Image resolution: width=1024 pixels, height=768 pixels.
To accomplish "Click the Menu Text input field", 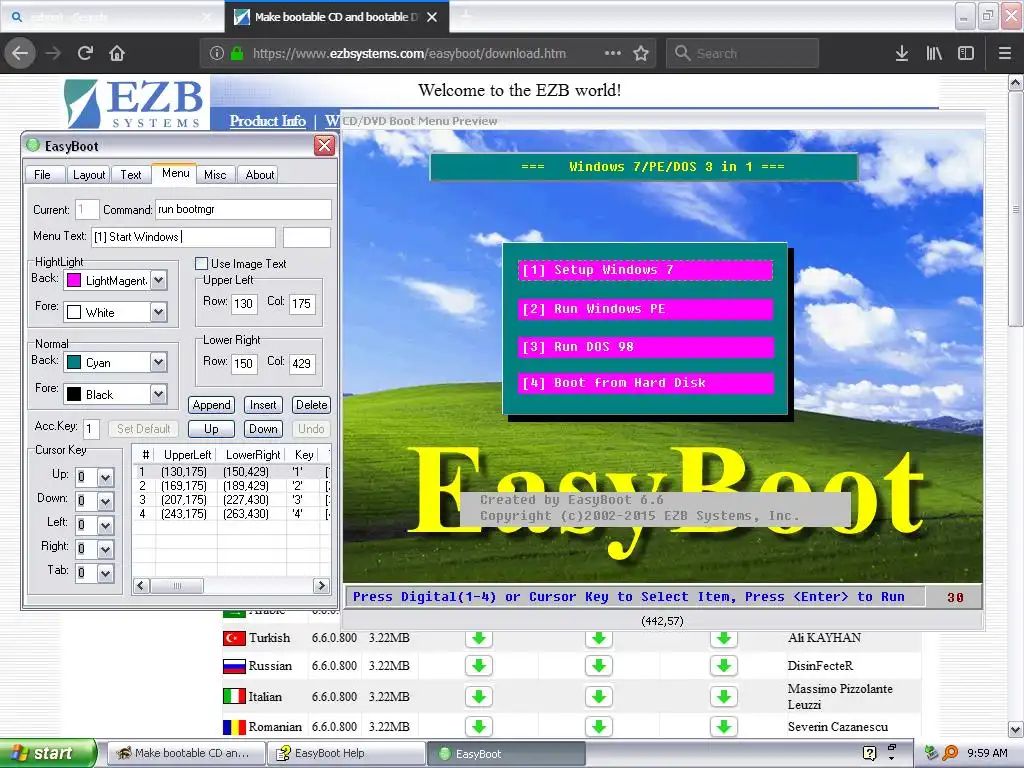I will 183,236.
